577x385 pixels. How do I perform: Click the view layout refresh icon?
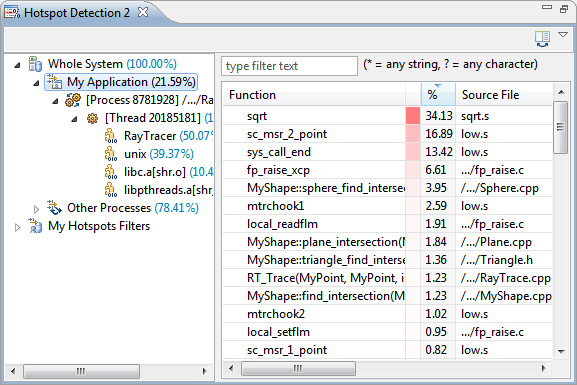tap(542, 39)
